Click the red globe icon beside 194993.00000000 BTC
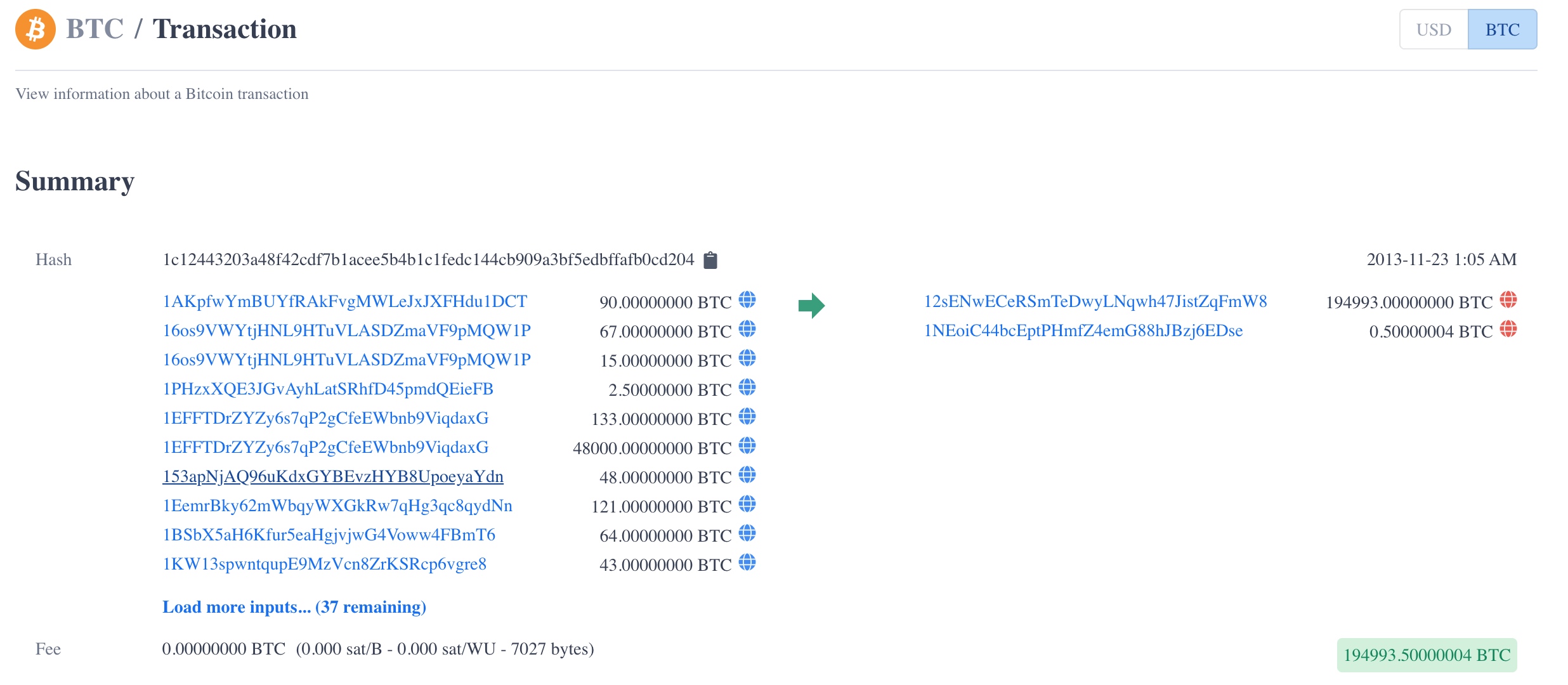The width and height of the screenshot is (1568, 685). click(1508, 299)
